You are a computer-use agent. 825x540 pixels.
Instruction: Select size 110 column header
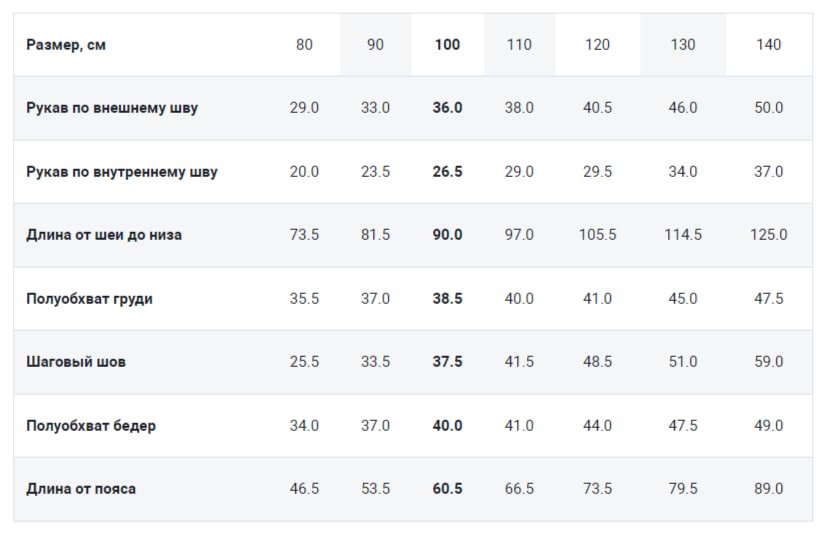click(519, 45)
